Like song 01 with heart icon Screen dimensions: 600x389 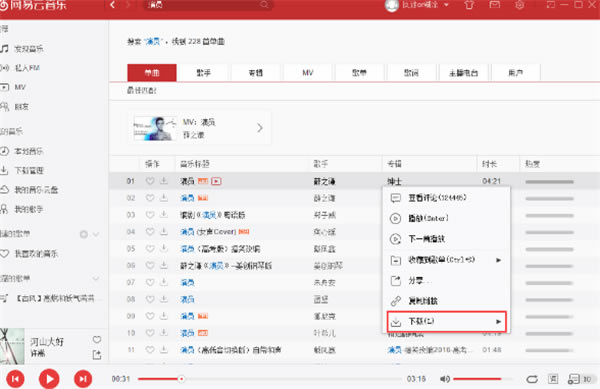150,181
